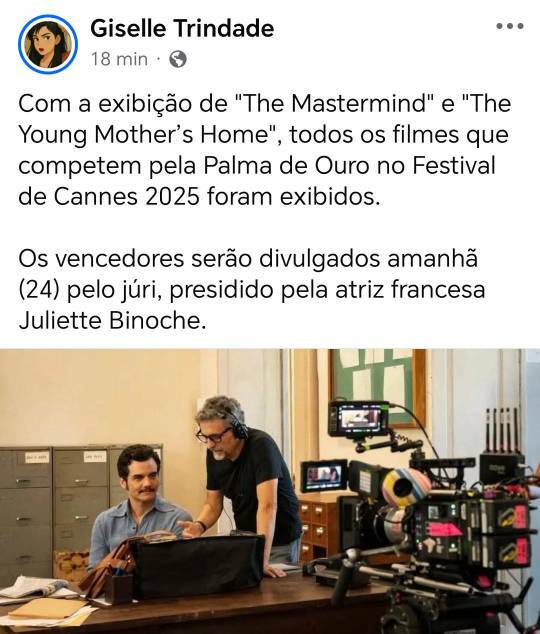Click the paragraph mentioning Juliette Binoche
The height and width of the screenshot is (634, 540).
click(x=251, y=290)
